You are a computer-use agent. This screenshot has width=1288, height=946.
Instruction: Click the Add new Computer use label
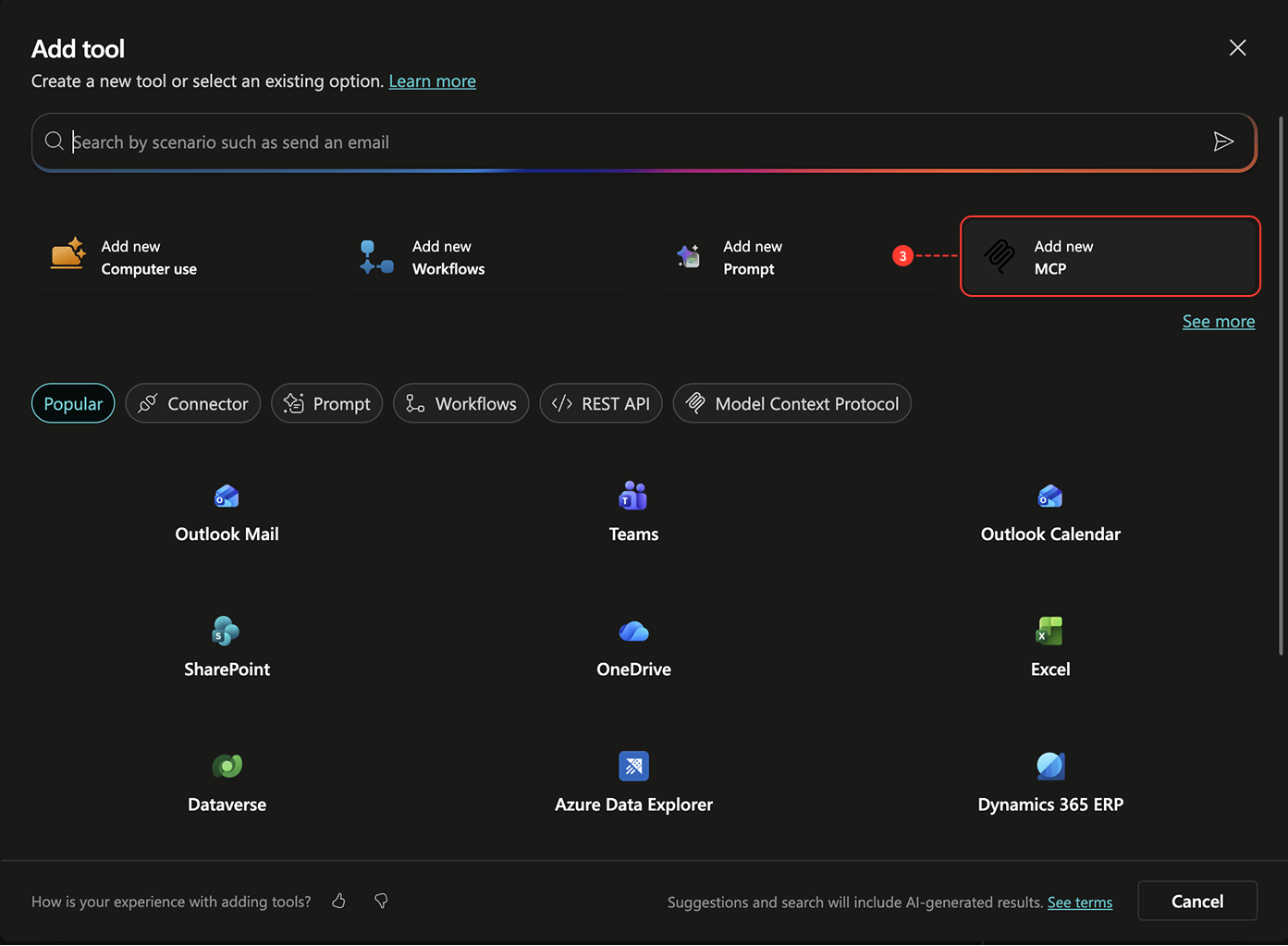point(149,258)
